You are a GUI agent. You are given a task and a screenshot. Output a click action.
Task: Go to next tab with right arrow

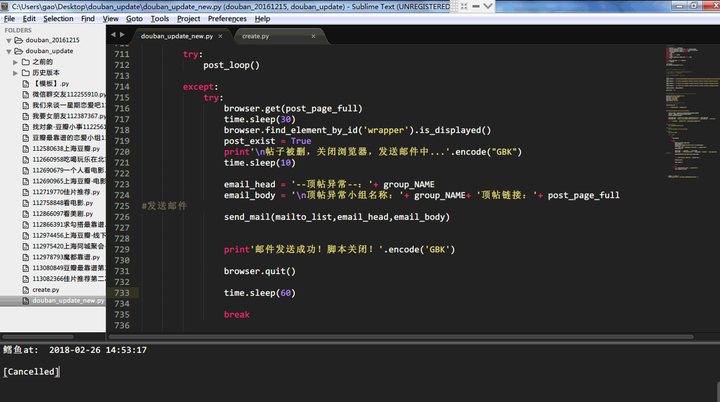click(x=122, y=34)
